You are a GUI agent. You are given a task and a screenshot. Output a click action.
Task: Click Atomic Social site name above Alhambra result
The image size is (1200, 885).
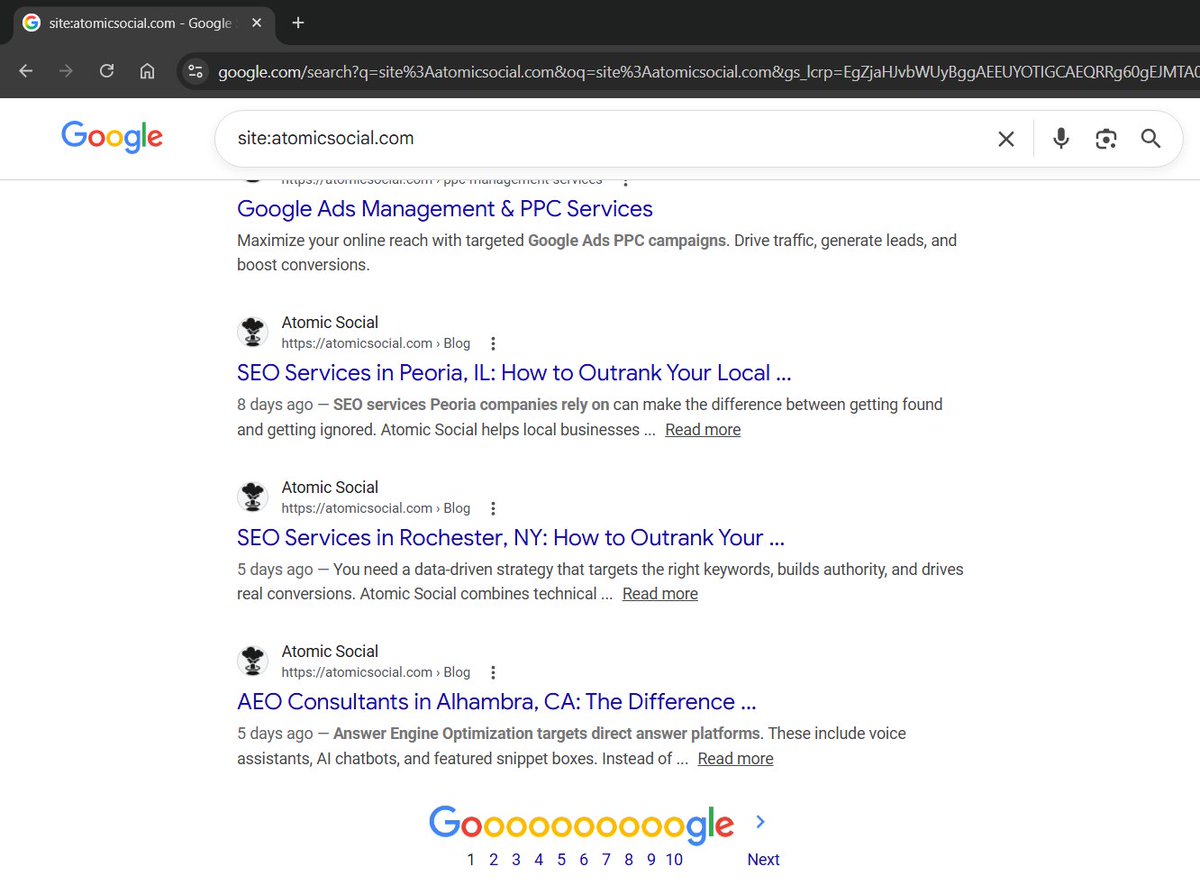coord(330,652)
